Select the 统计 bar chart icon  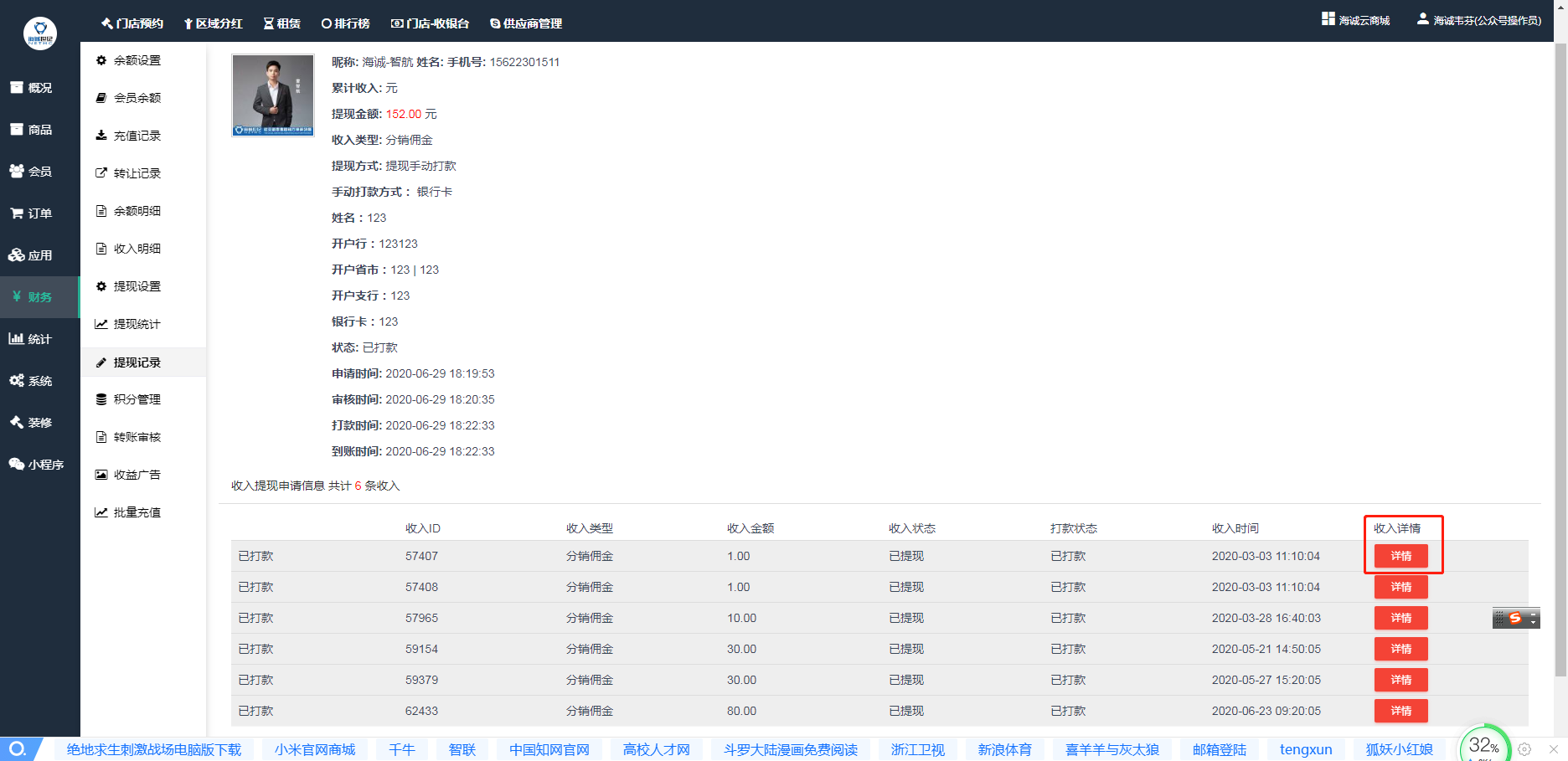[17, 339]
